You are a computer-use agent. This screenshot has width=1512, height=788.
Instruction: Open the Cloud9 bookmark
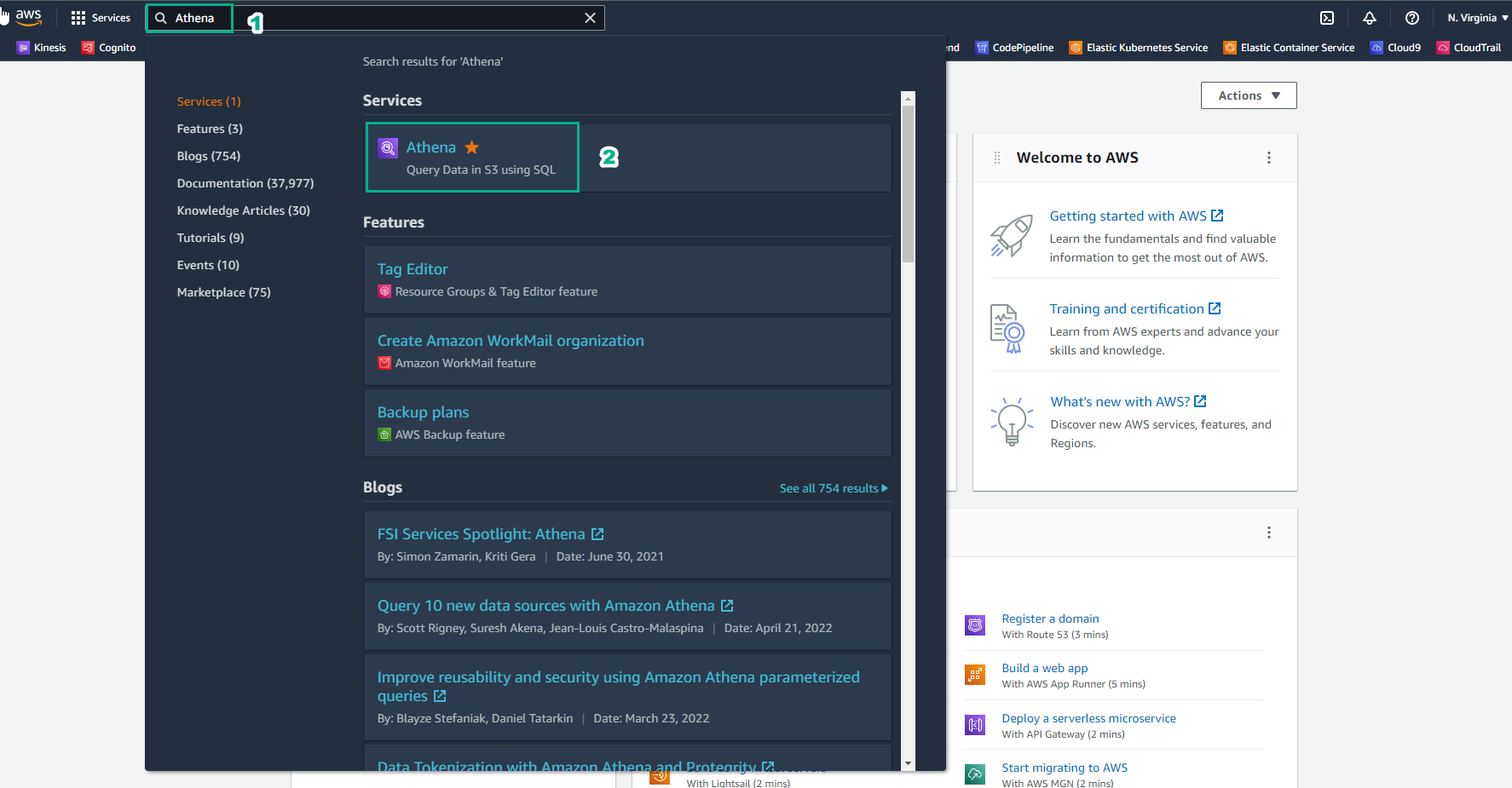click(1395, 48)
